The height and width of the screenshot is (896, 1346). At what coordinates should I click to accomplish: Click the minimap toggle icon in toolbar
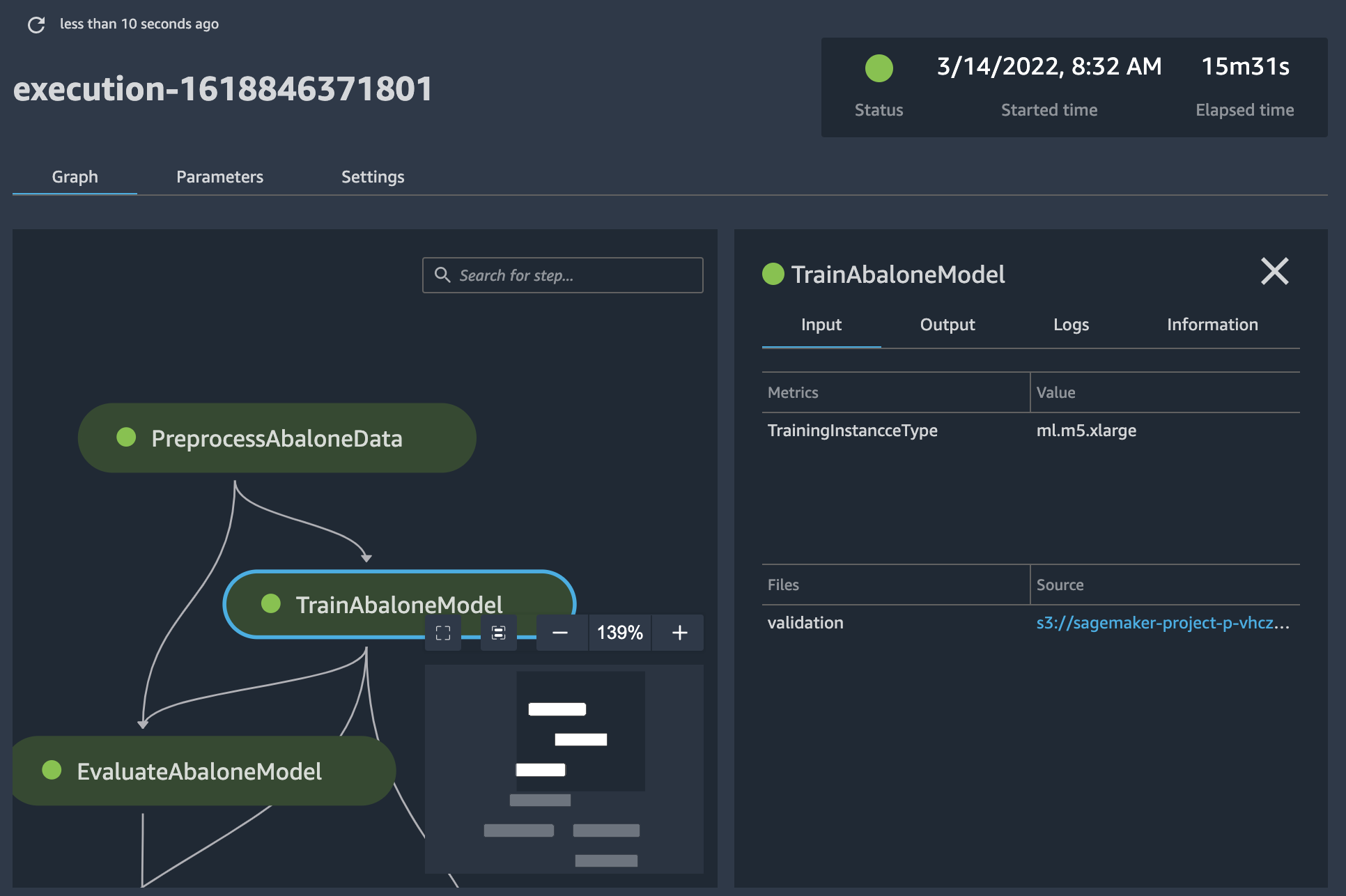(497, 631)
